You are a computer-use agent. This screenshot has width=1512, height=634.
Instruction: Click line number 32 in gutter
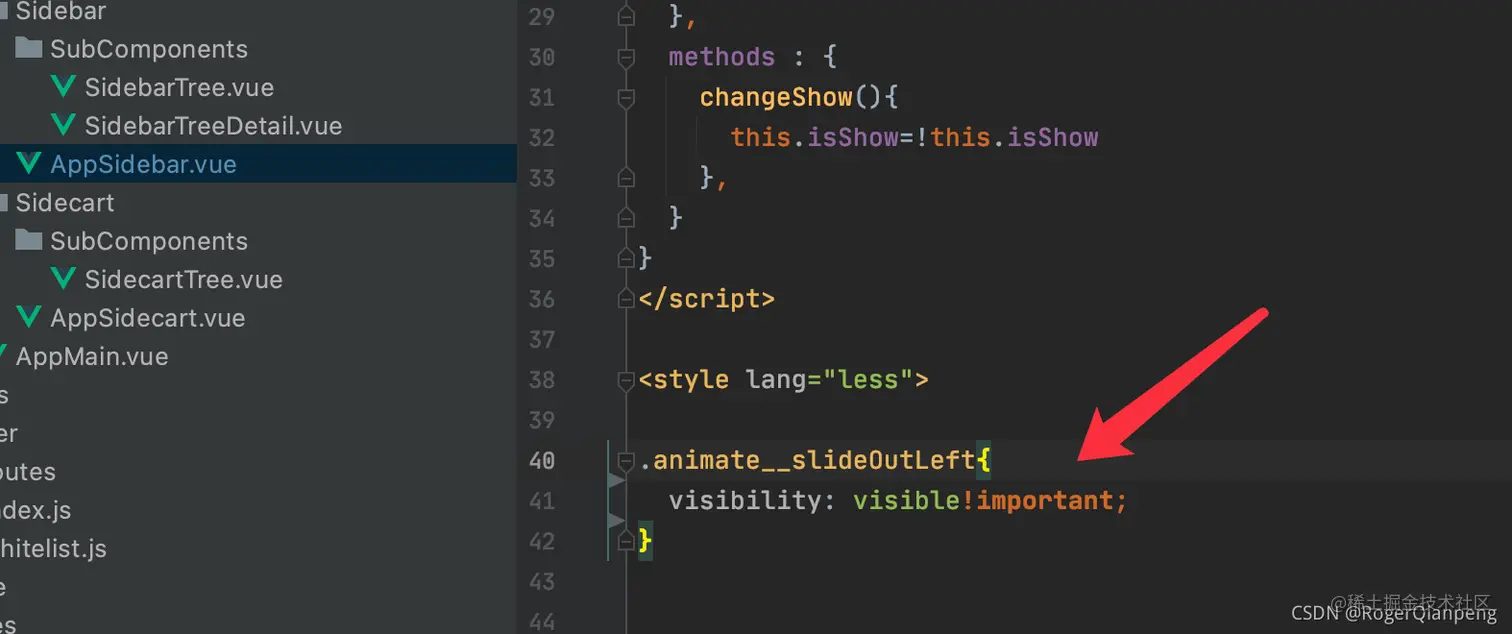tap(541, 138)
